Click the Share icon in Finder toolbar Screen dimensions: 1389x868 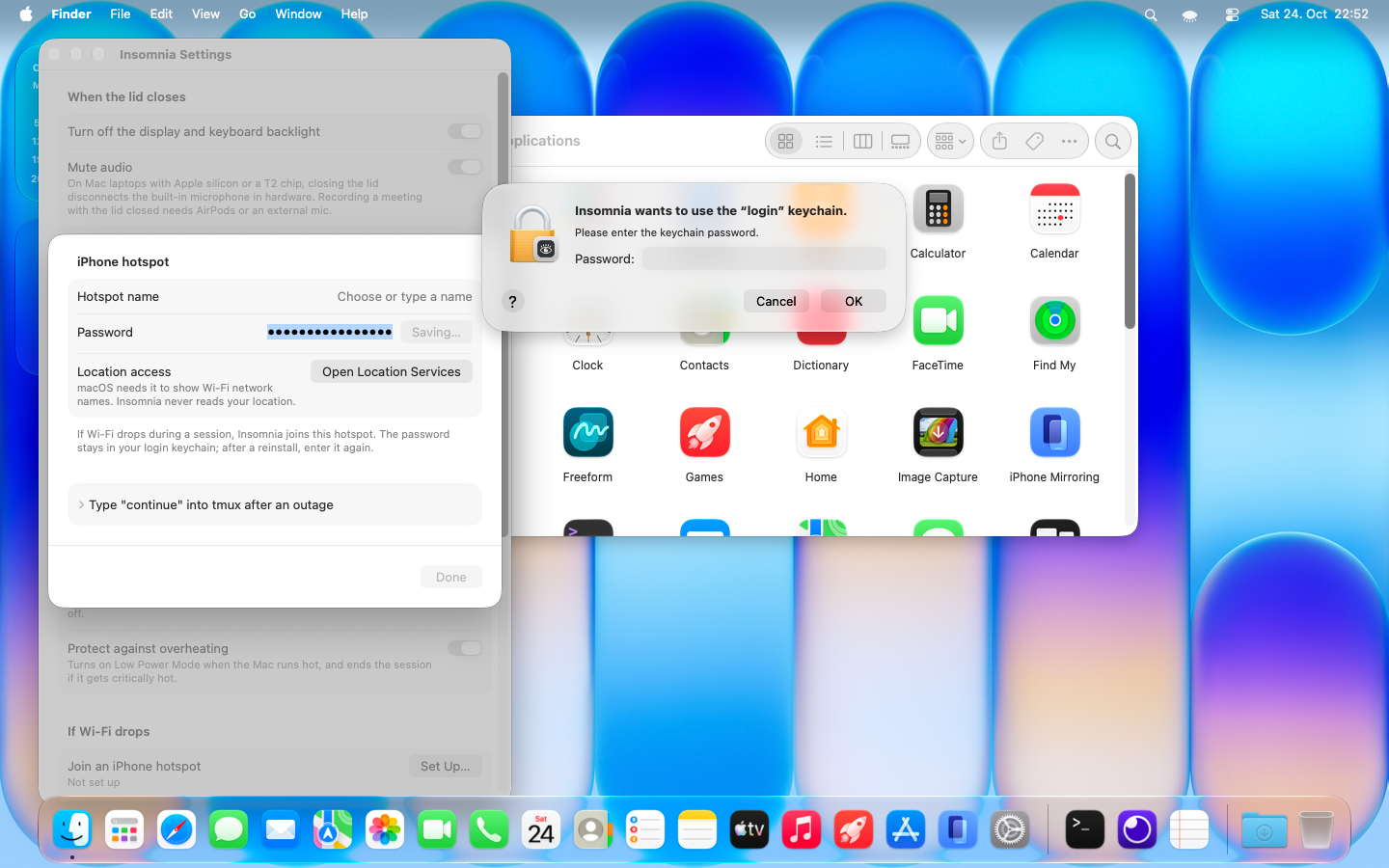pyautogui.click(x=999, y=142)
